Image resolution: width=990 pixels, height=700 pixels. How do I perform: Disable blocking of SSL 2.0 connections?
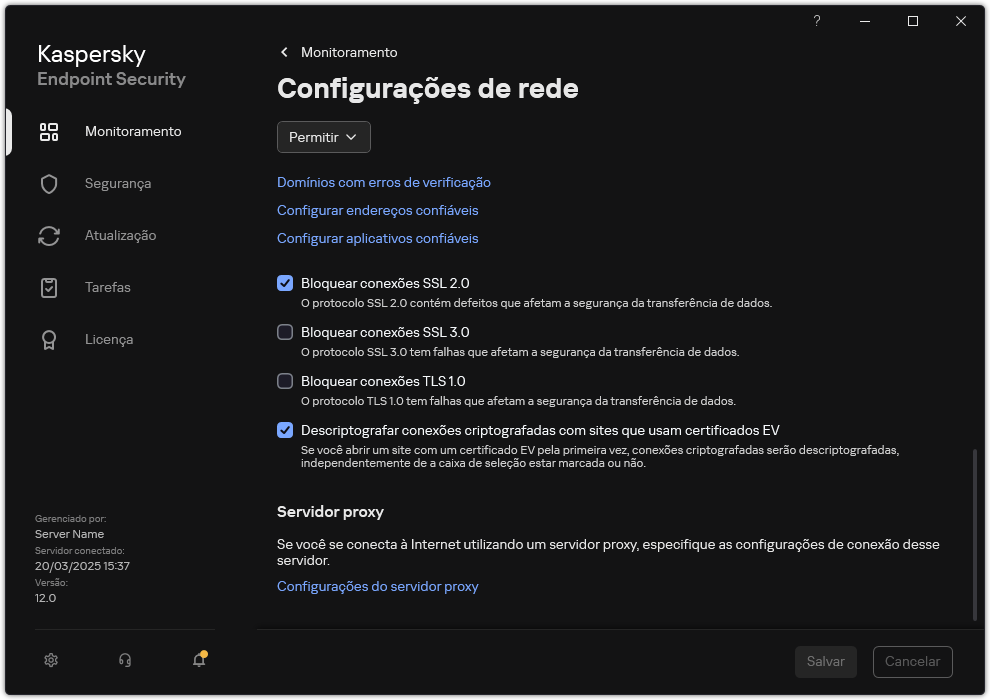(x=285, y=283)
